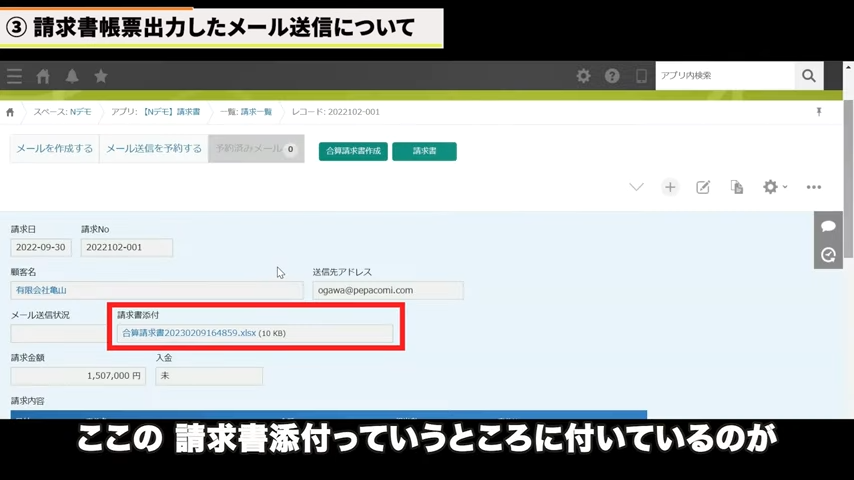The width and height of the screenshot is (854, 480).
Task: Click the 請求No value 2022102-001
Action: [x=126, y=247]
